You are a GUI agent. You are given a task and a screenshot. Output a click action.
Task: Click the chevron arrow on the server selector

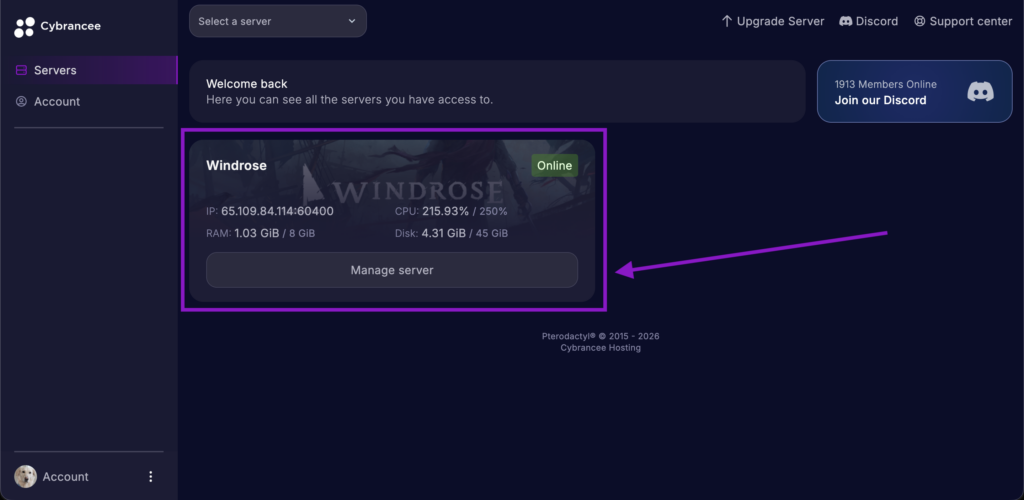point(351,21)
